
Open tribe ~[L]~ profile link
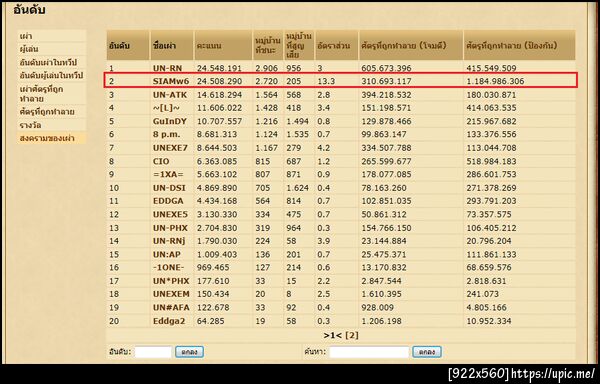point(165,108)
